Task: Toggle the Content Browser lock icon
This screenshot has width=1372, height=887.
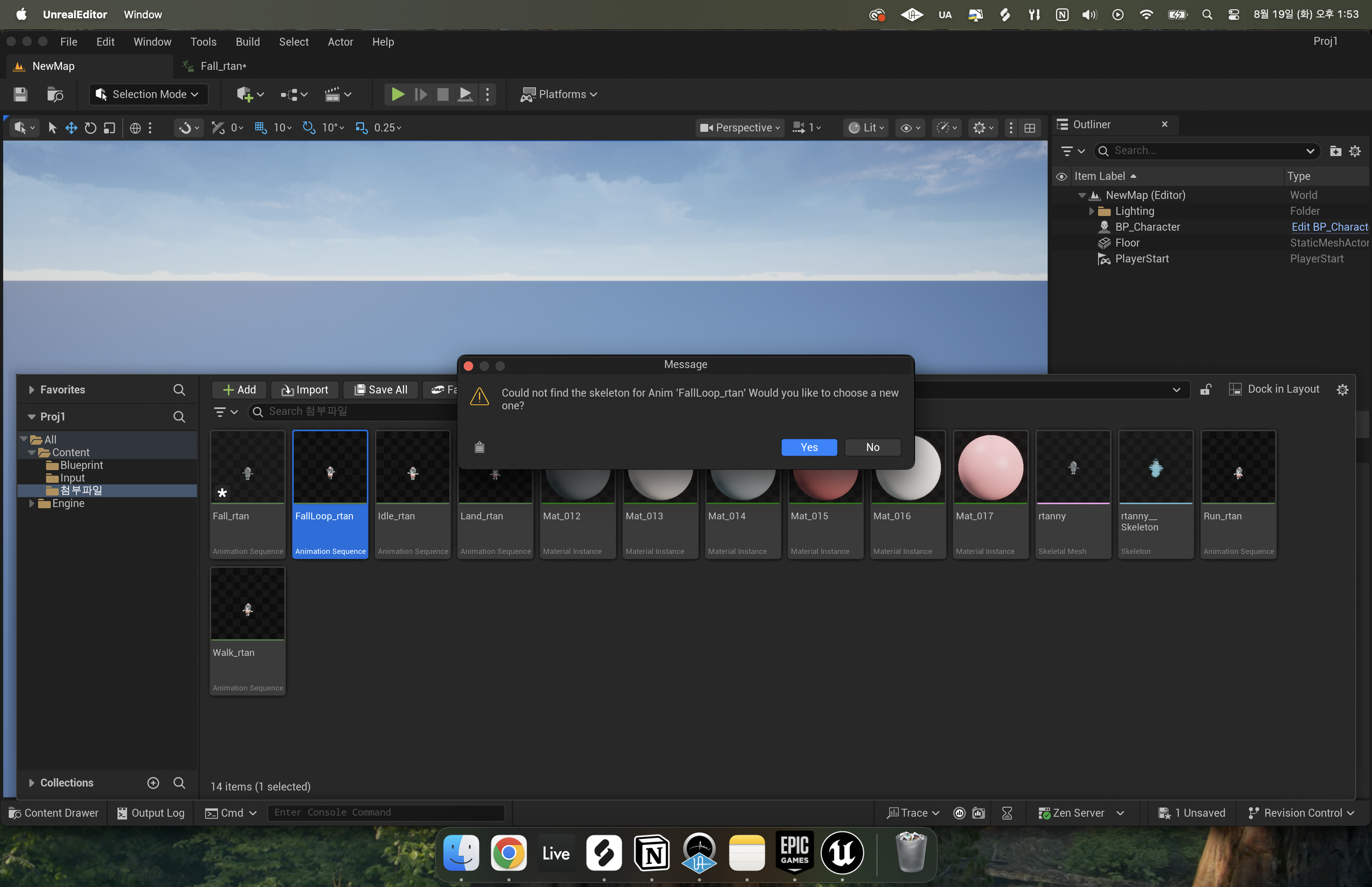Action: [1205, 390]
